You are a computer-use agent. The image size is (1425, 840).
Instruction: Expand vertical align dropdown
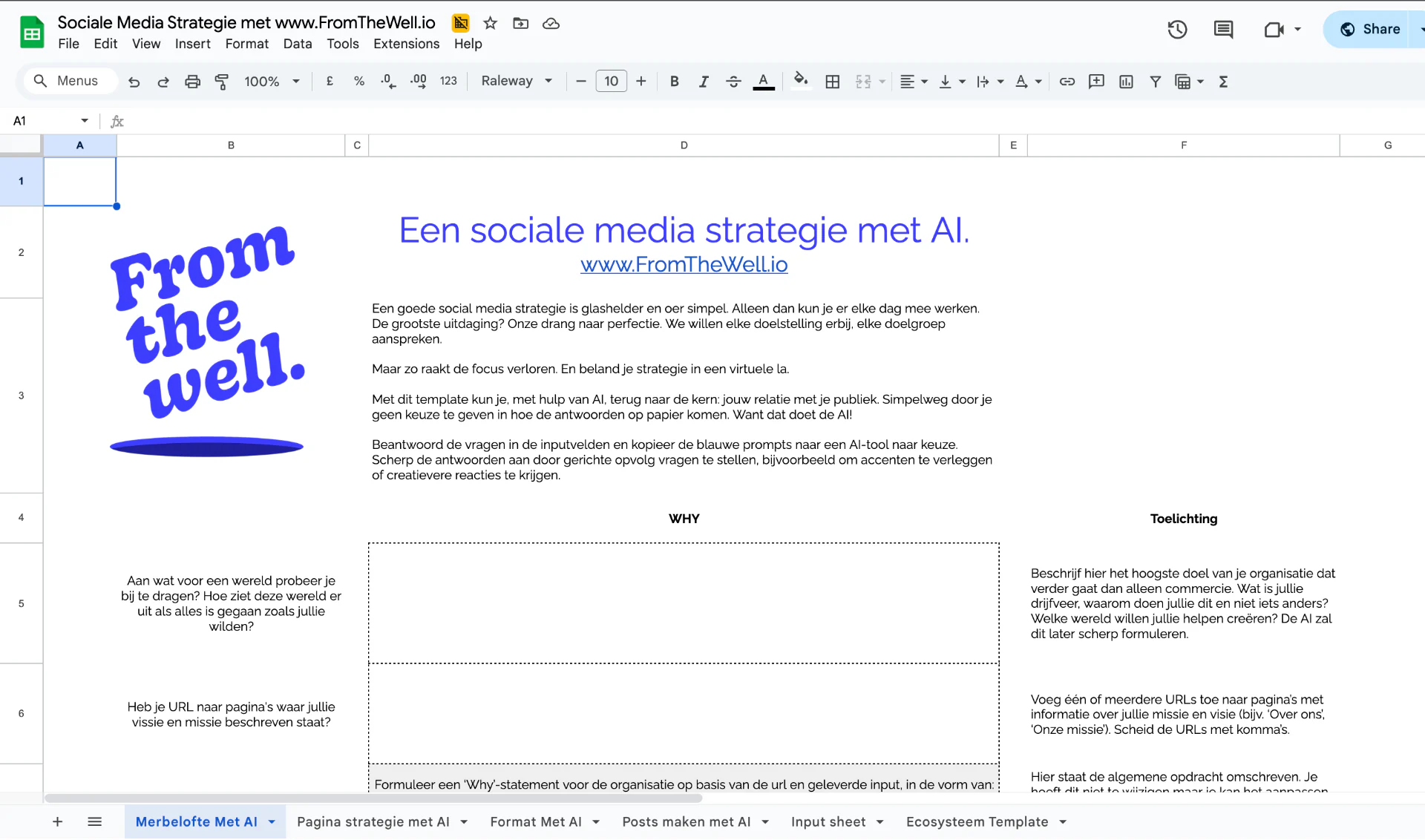[x=962, y=82]
